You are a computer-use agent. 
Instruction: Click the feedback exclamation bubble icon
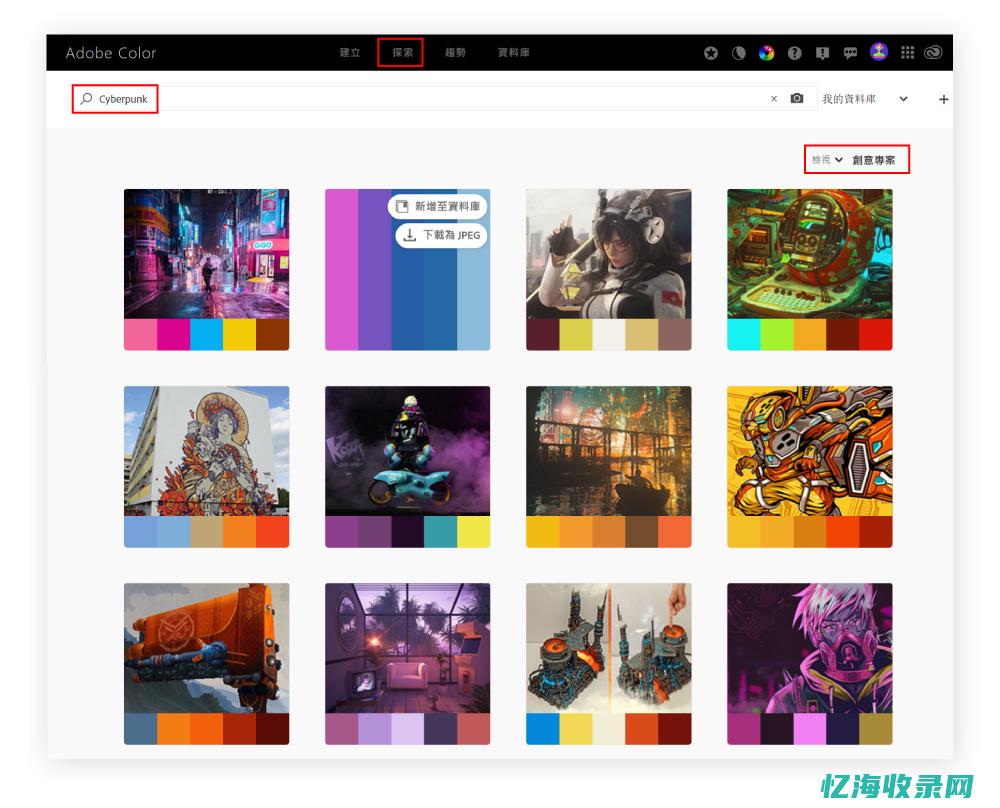(x=822, y=53)
